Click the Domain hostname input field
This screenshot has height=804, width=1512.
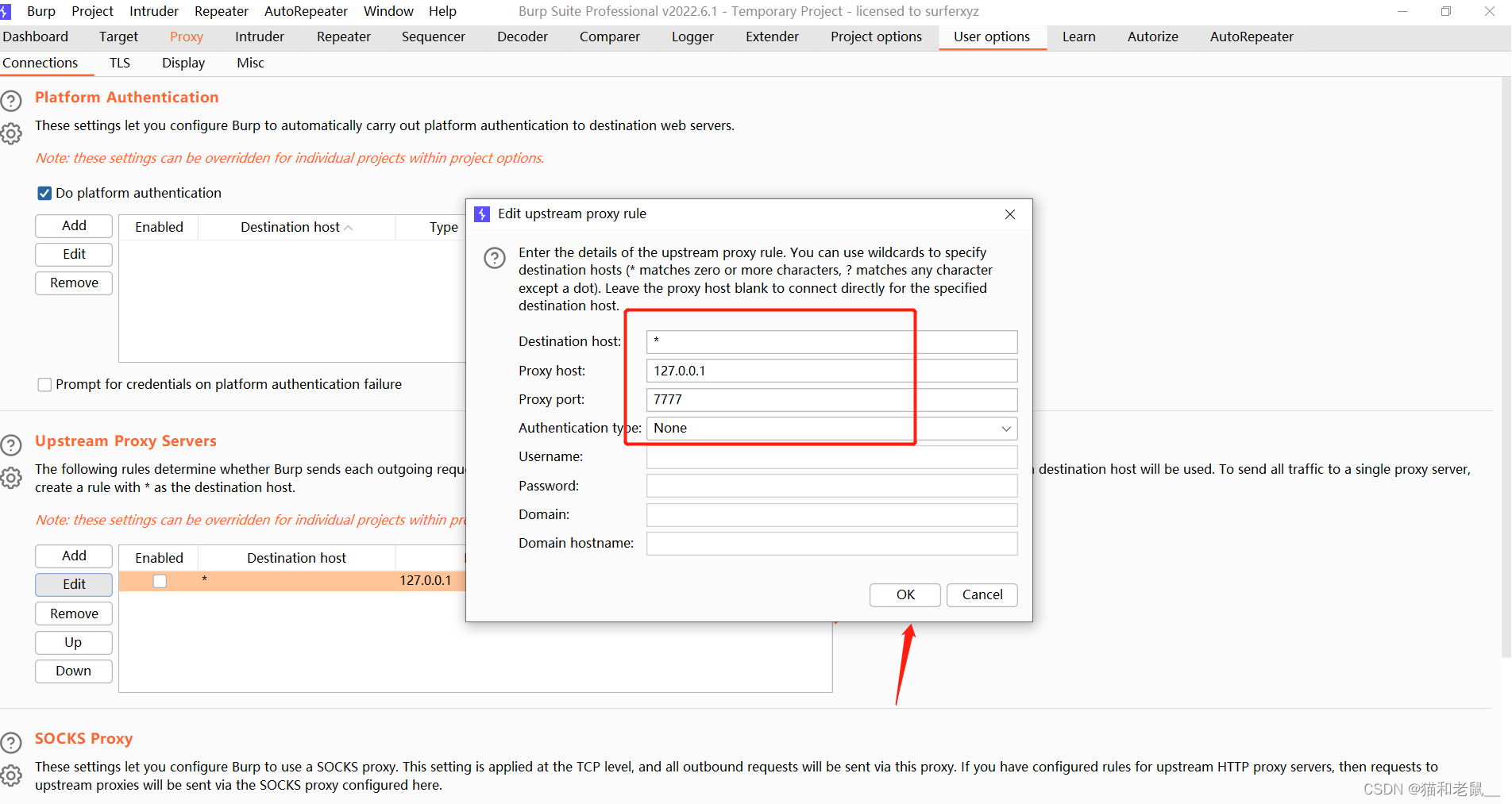(x=831, y=544)
